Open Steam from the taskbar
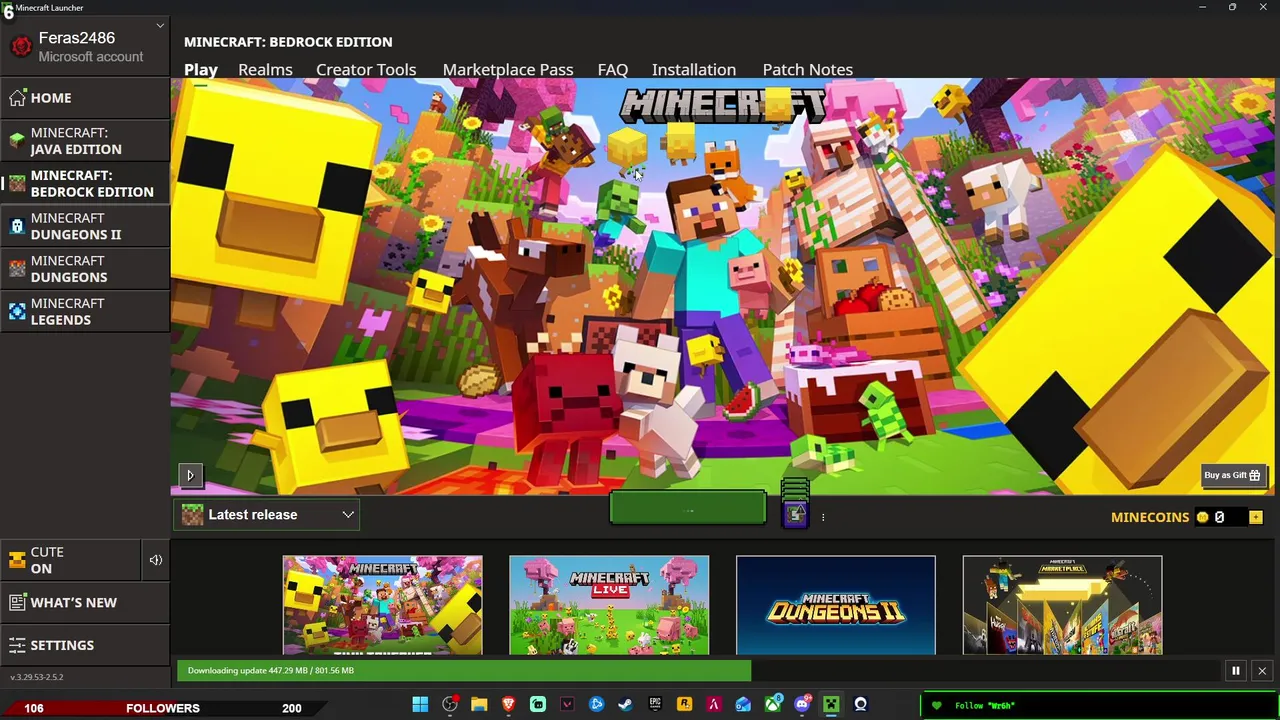This screenshot has width=1280, height=720. coord(625,705)
